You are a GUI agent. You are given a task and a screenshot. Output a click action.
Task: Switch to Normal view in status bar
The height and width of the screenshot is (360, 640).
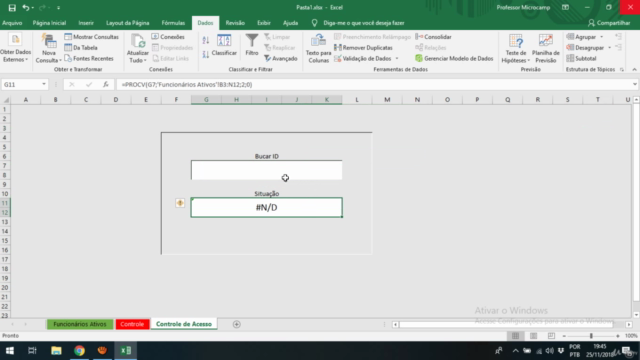click(x=515, y=336)
